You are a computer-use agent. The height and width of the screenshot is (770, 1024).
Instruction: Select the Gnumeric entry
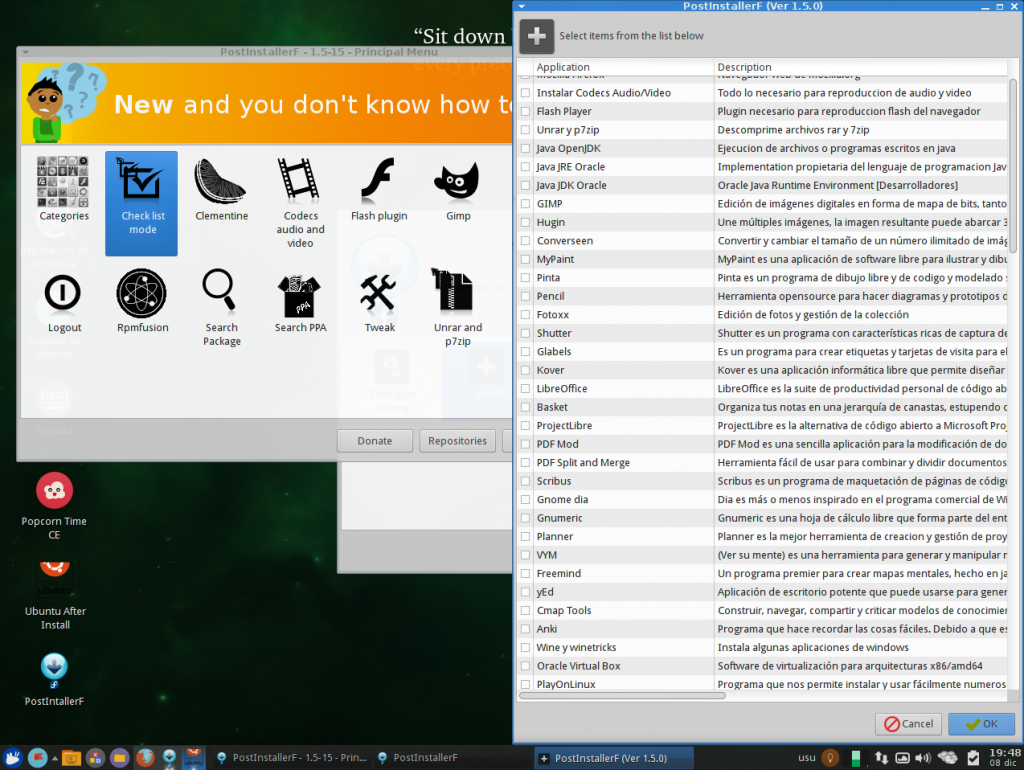click(559, 518)
